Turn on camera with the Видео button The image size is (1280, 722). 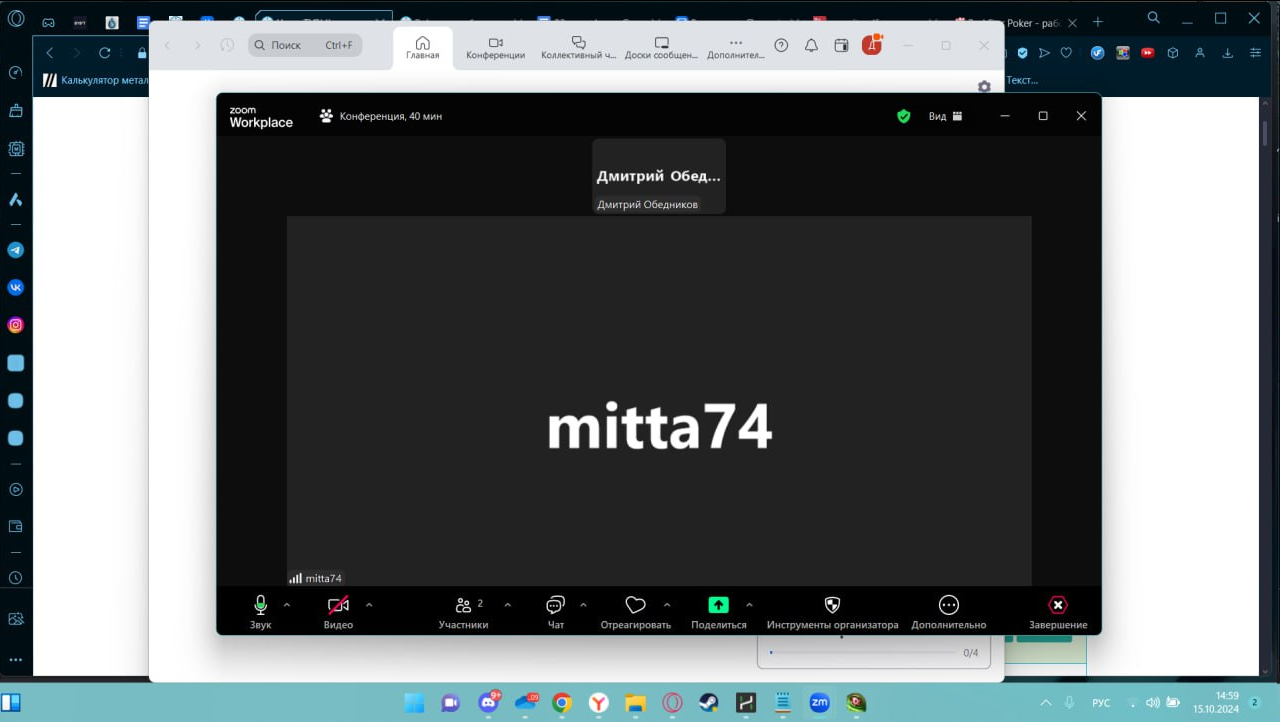coord(338,611)
